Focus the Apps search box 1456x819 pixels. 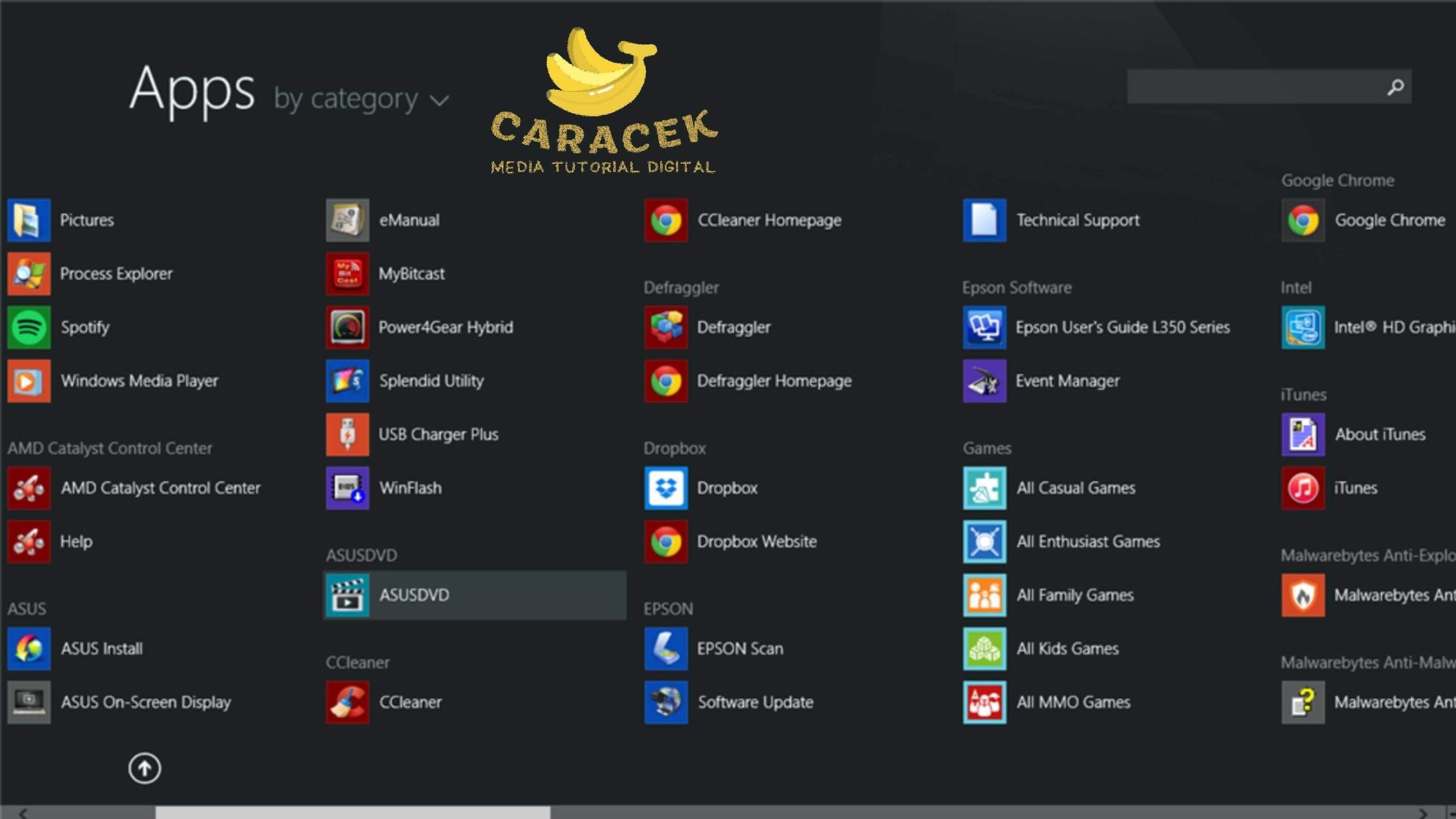tap(1269, 87)
